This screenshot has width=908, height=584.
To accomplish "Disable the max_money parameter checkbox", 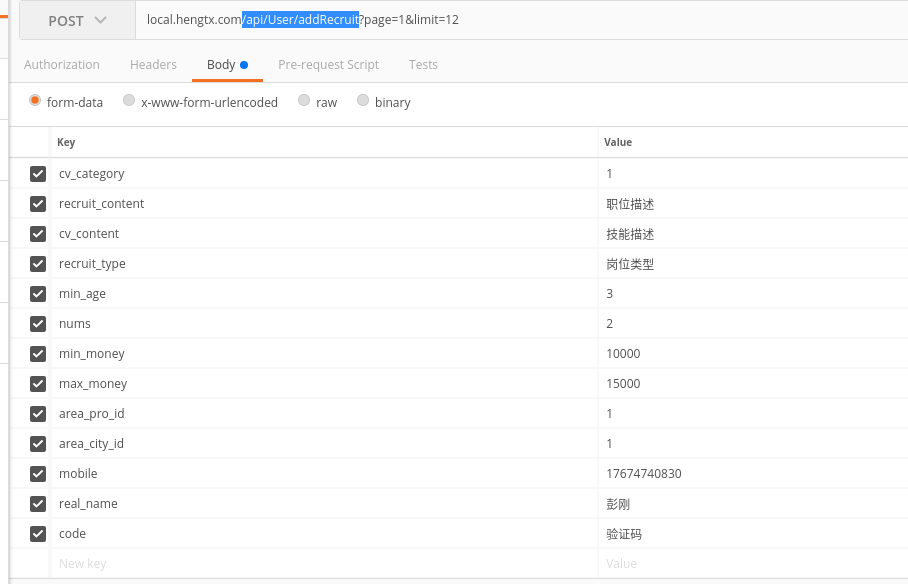I will pos(38,384).
